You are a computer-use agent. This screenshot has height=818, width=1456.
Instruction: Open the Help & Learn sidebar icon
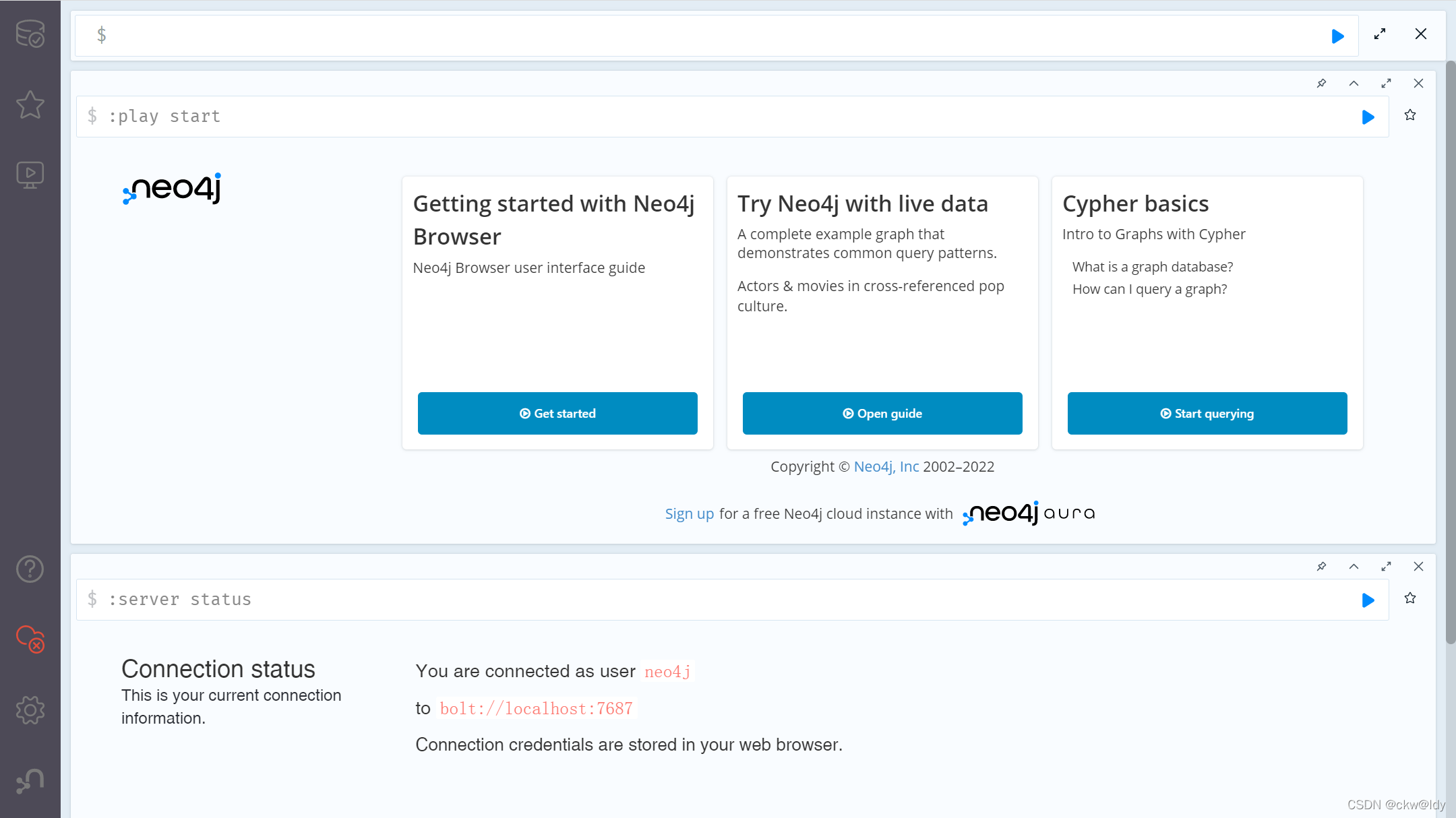click(x=30, y=569)
